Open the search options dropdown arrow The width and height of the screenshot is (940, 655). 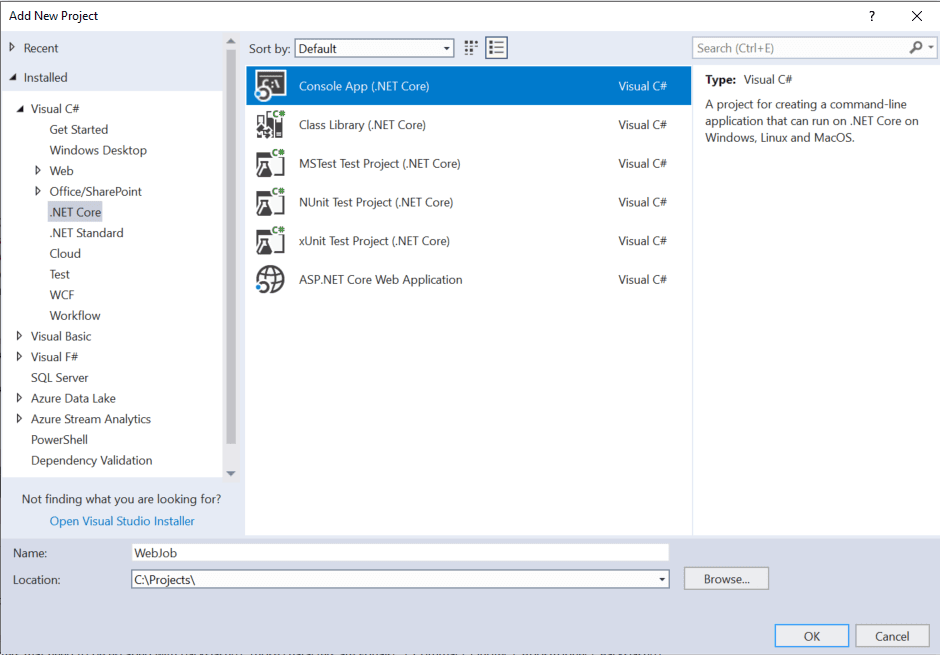[x=930, y=47]
